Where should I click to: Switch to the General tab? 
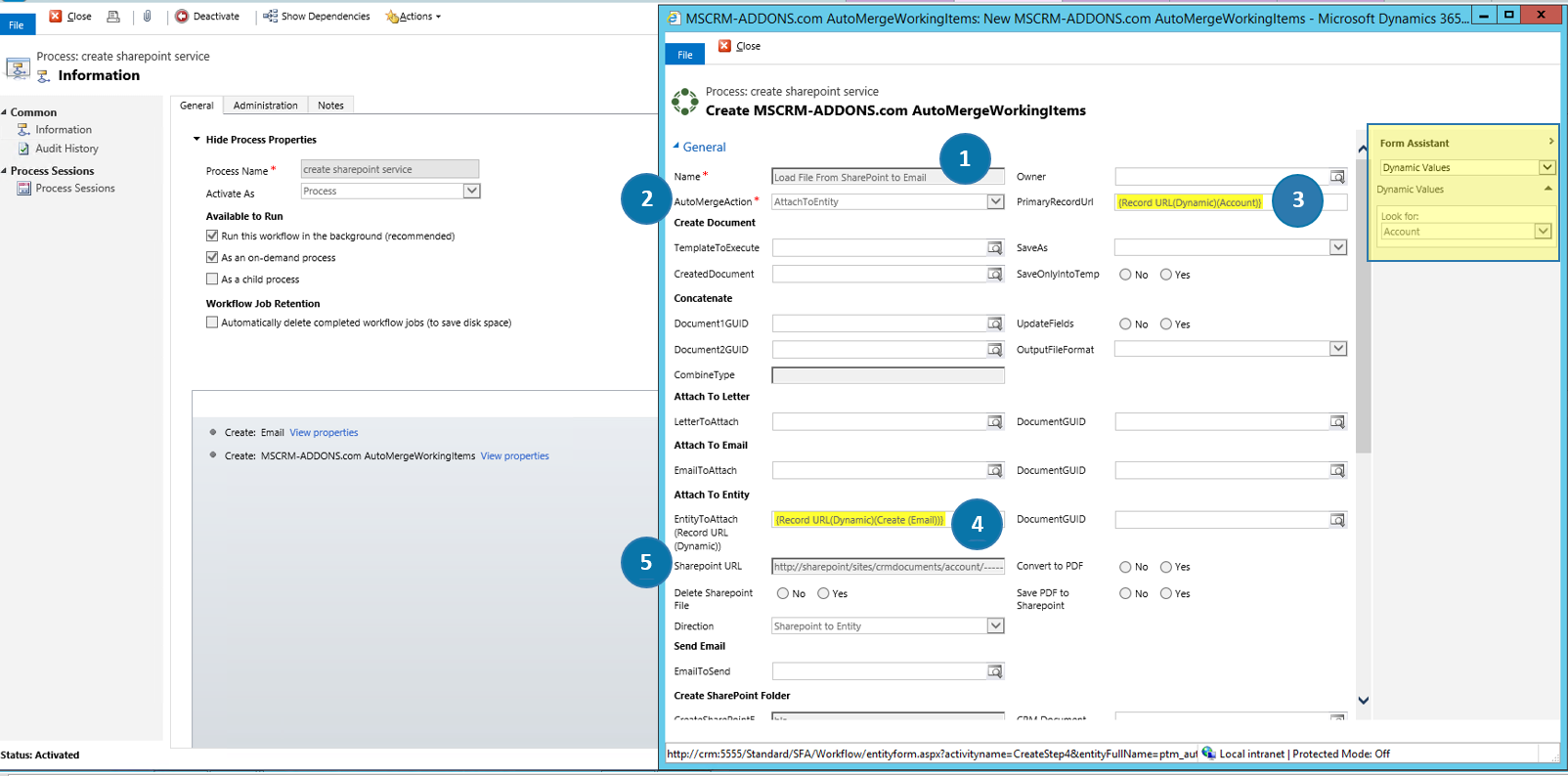click(196, 106)
